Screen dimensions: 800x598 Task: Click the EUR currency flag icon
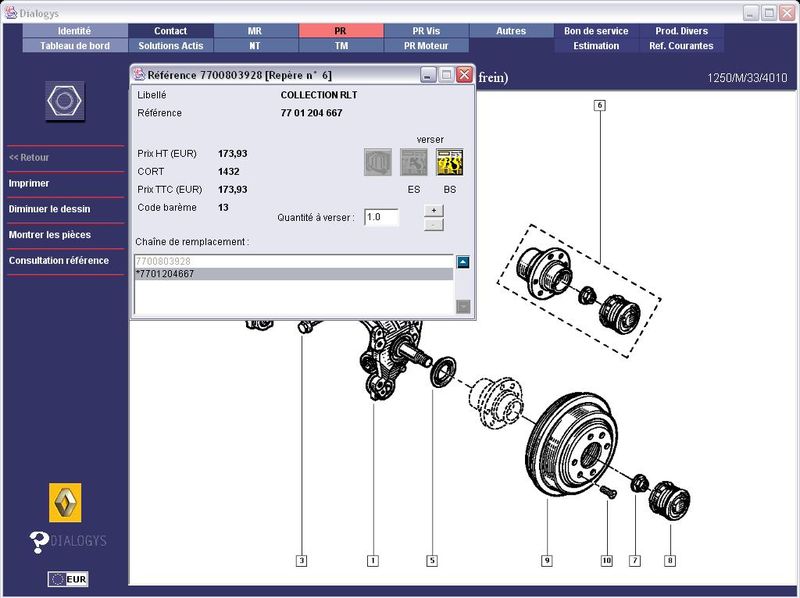(x=68, y=579)
